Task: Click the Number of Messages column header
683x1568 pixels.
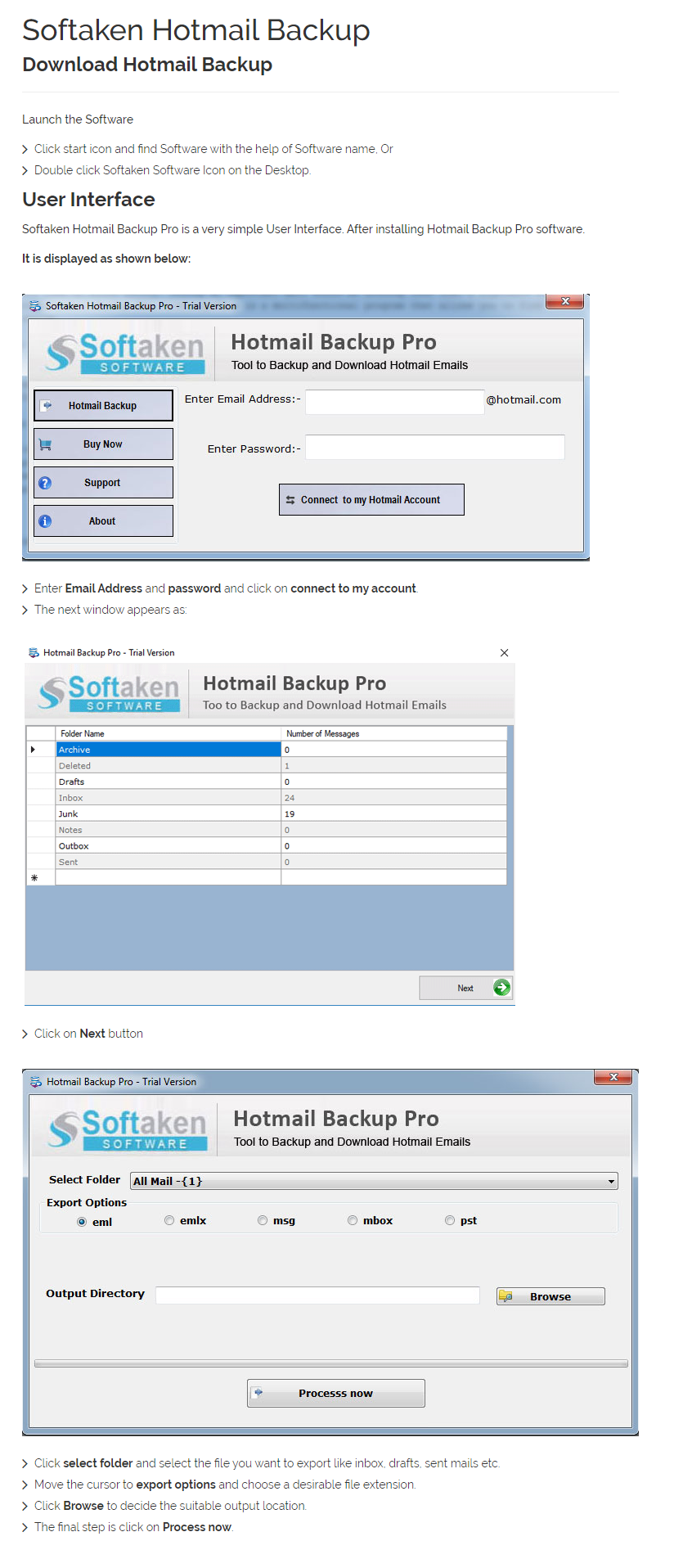Action: coord(394,733)
